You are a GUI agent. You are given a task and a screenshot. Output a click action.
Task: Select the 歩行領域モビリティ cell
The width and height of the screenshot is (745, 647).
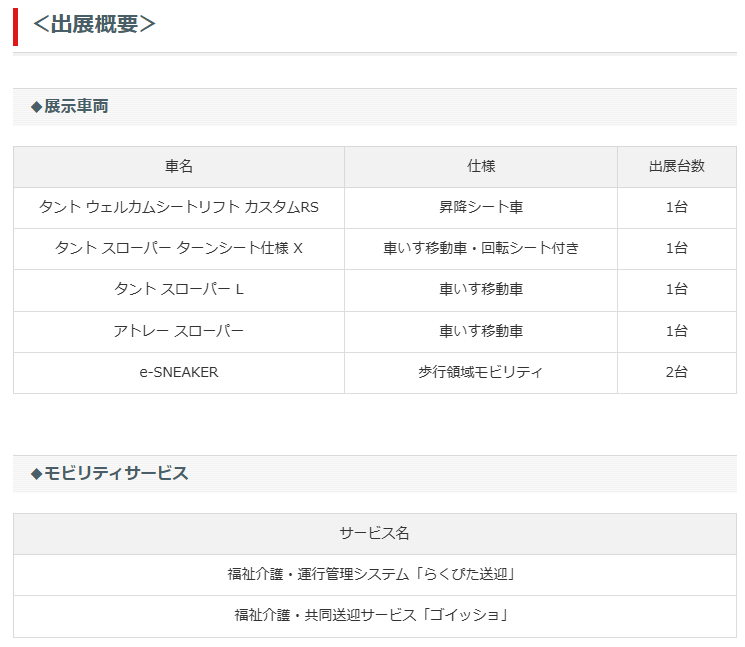(x=480, y=371)
